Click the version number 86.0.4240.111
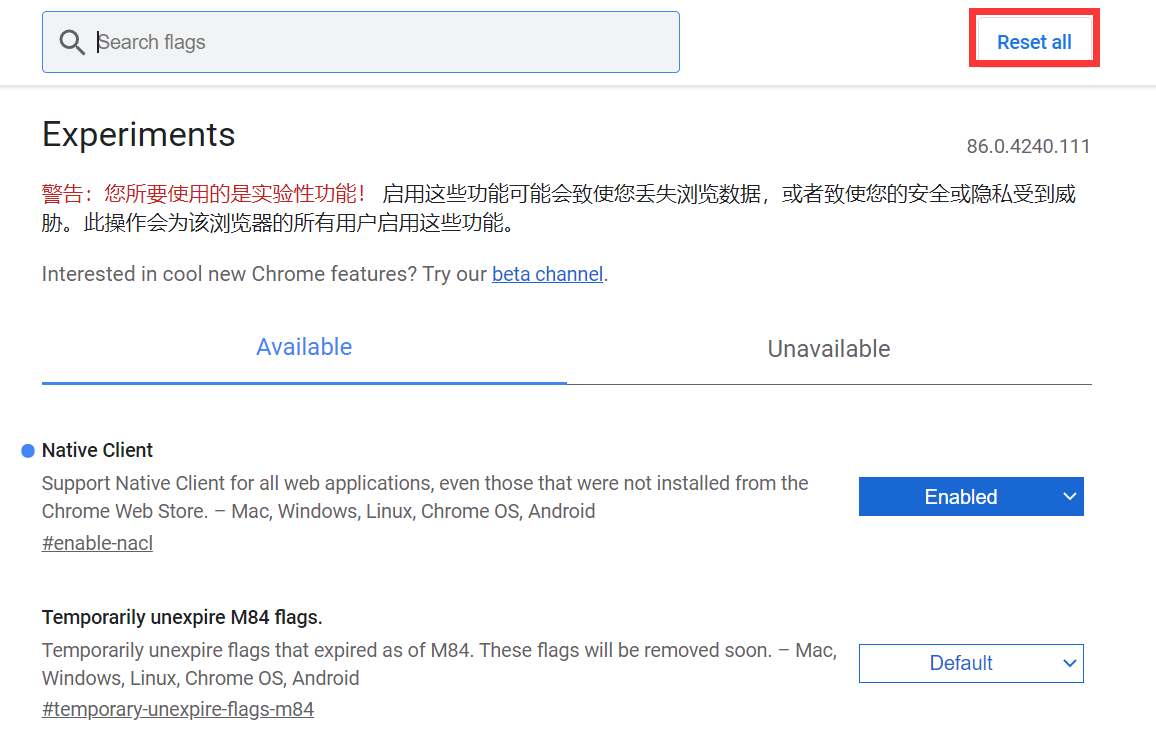Viewport: 1156px width, 744px height. (x=1027, y=147)
